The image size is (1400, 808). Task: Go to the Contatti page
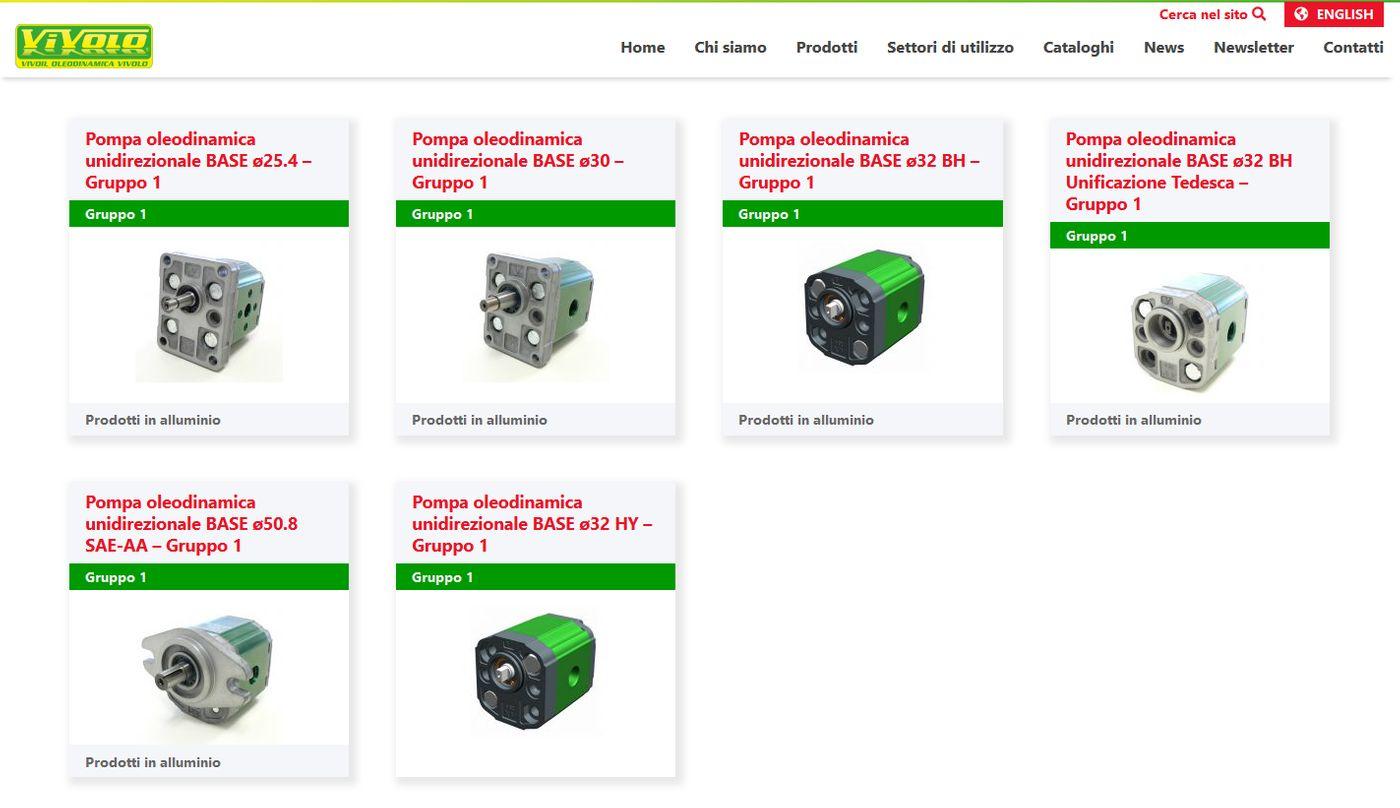pos(1353,47)
